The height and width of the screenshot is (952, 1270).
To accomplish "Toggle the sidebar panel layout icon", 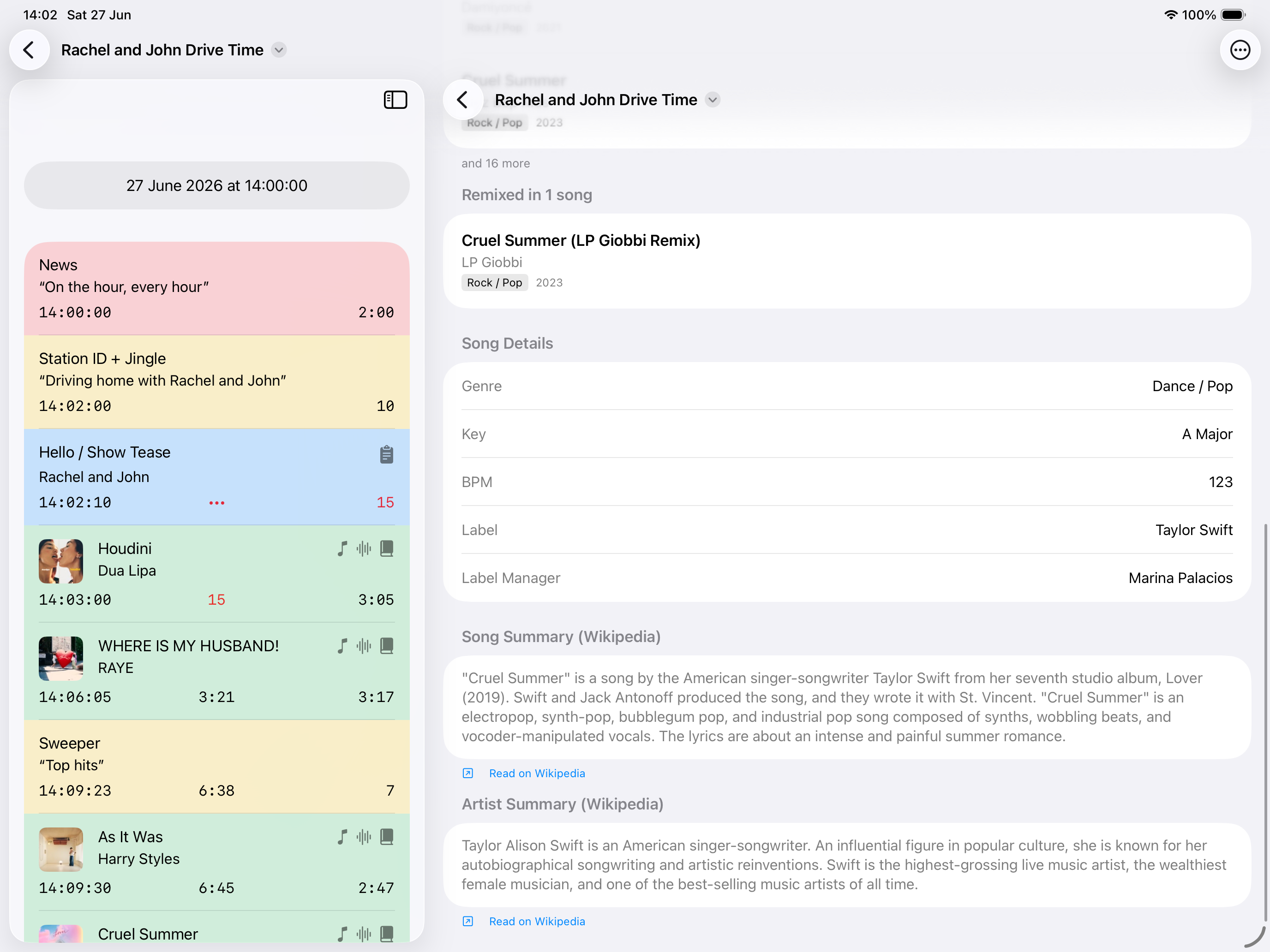I will click(395, 100).
